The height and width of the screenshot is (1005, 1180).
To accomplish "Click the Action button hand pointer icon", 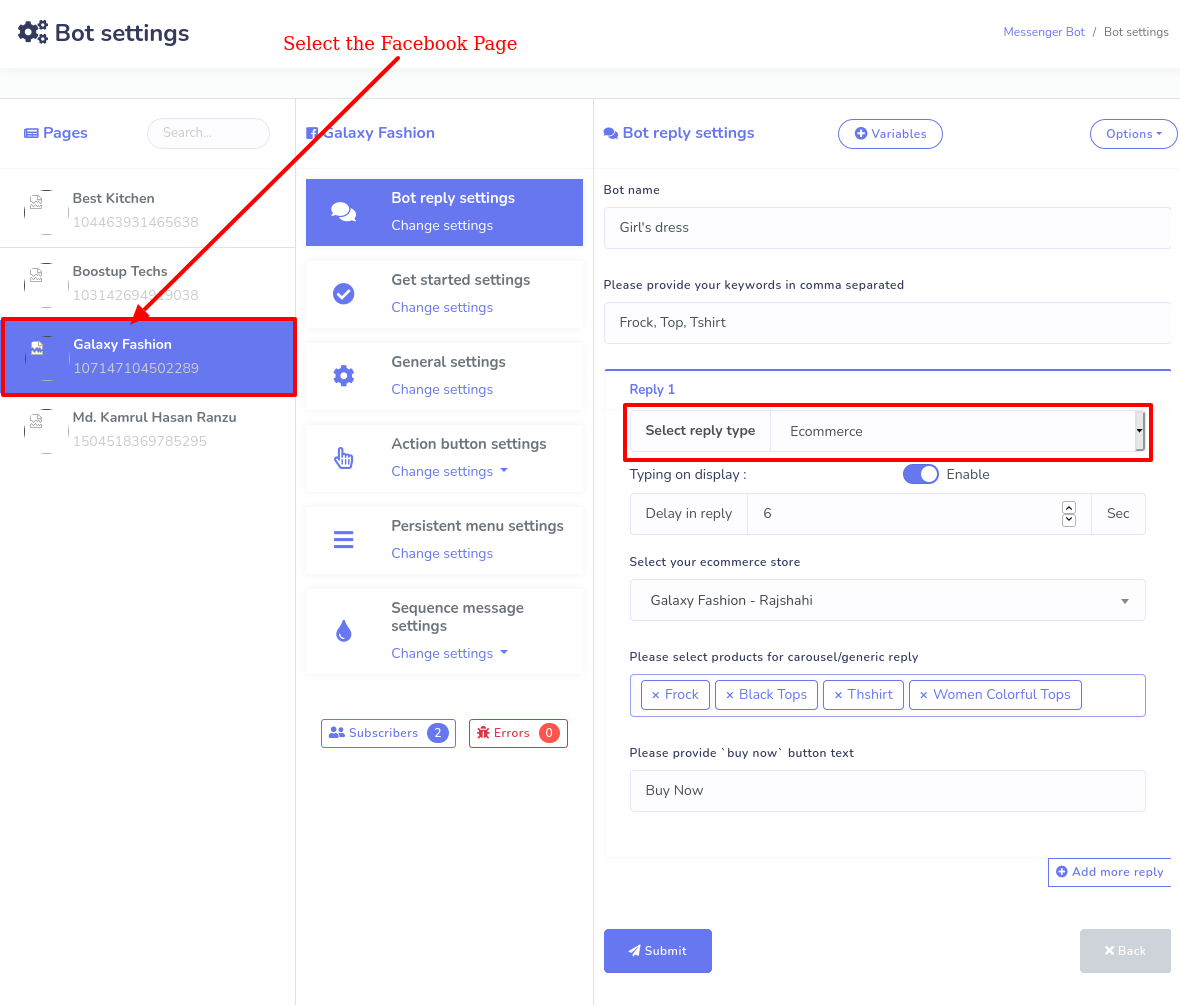I will [344, 458].
